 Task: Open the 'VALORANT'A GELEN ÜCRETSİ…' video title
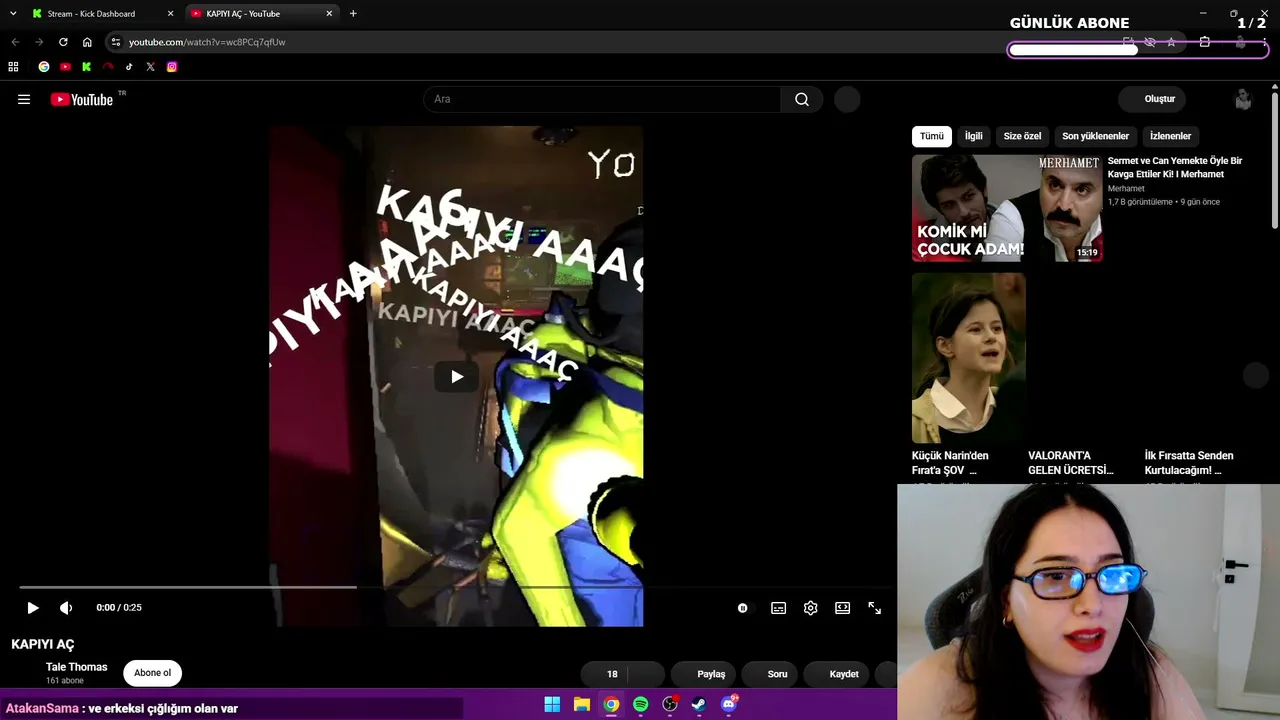click(x=1071, y=463)
